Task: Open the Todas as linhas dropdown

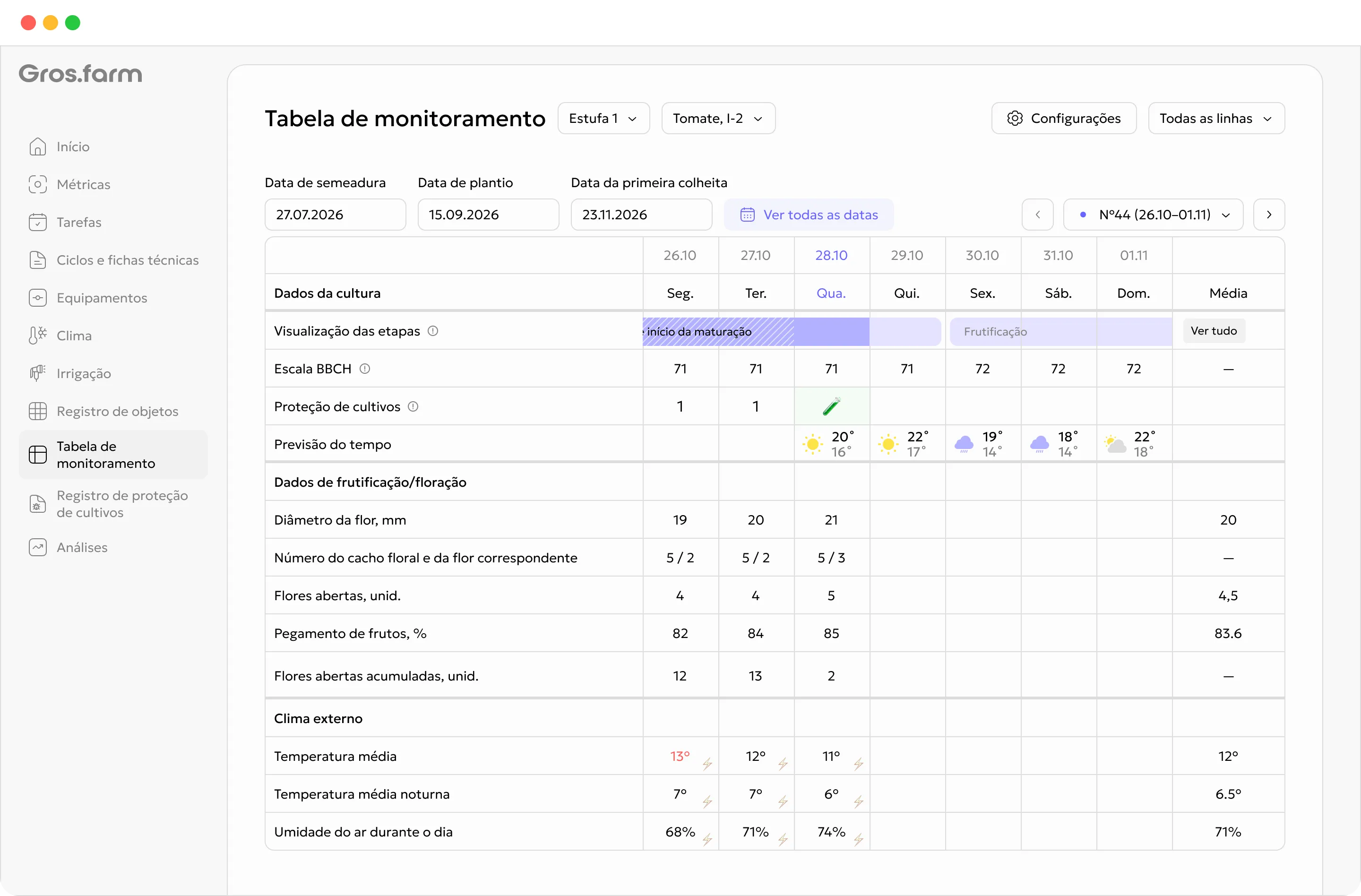Action: click(1216, 118)
